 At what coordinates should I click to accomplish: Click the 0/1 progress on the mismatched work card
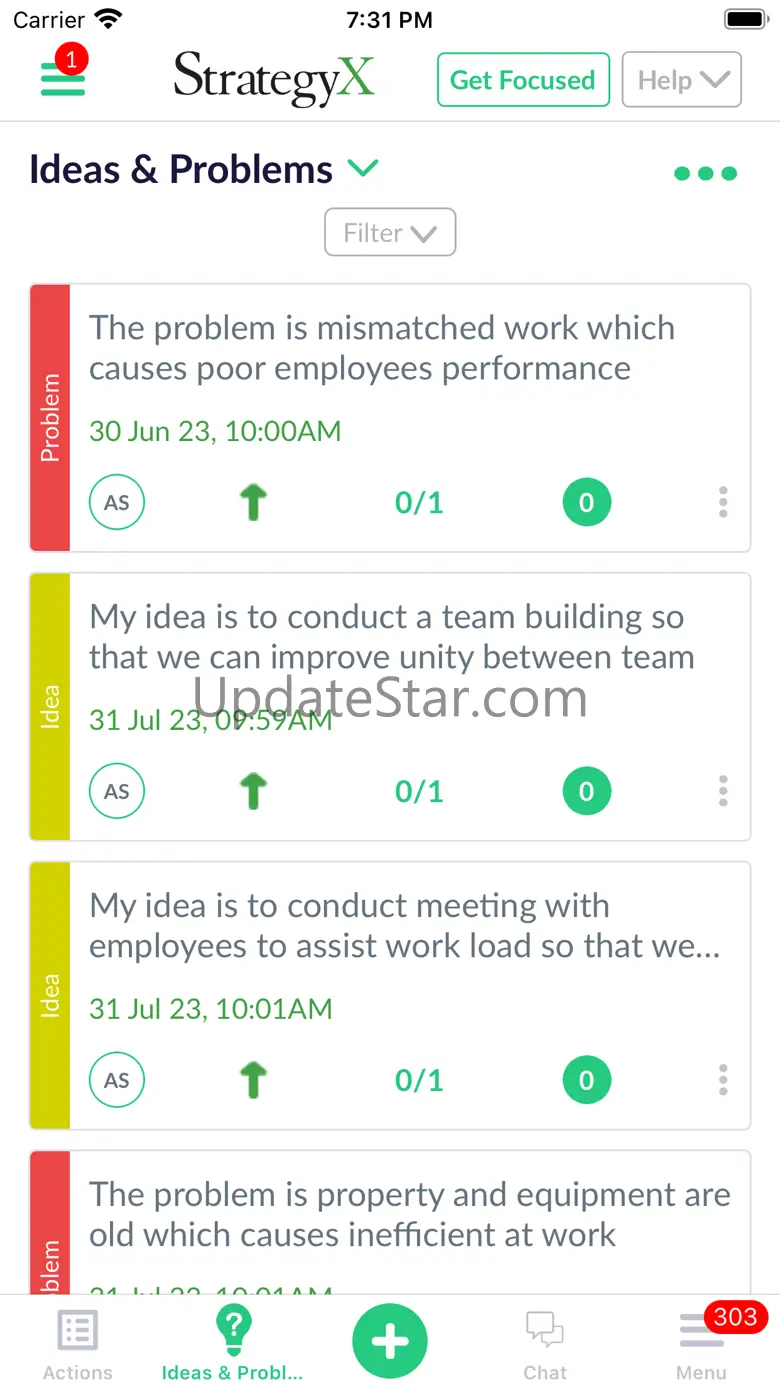click(x=419, y=502)
